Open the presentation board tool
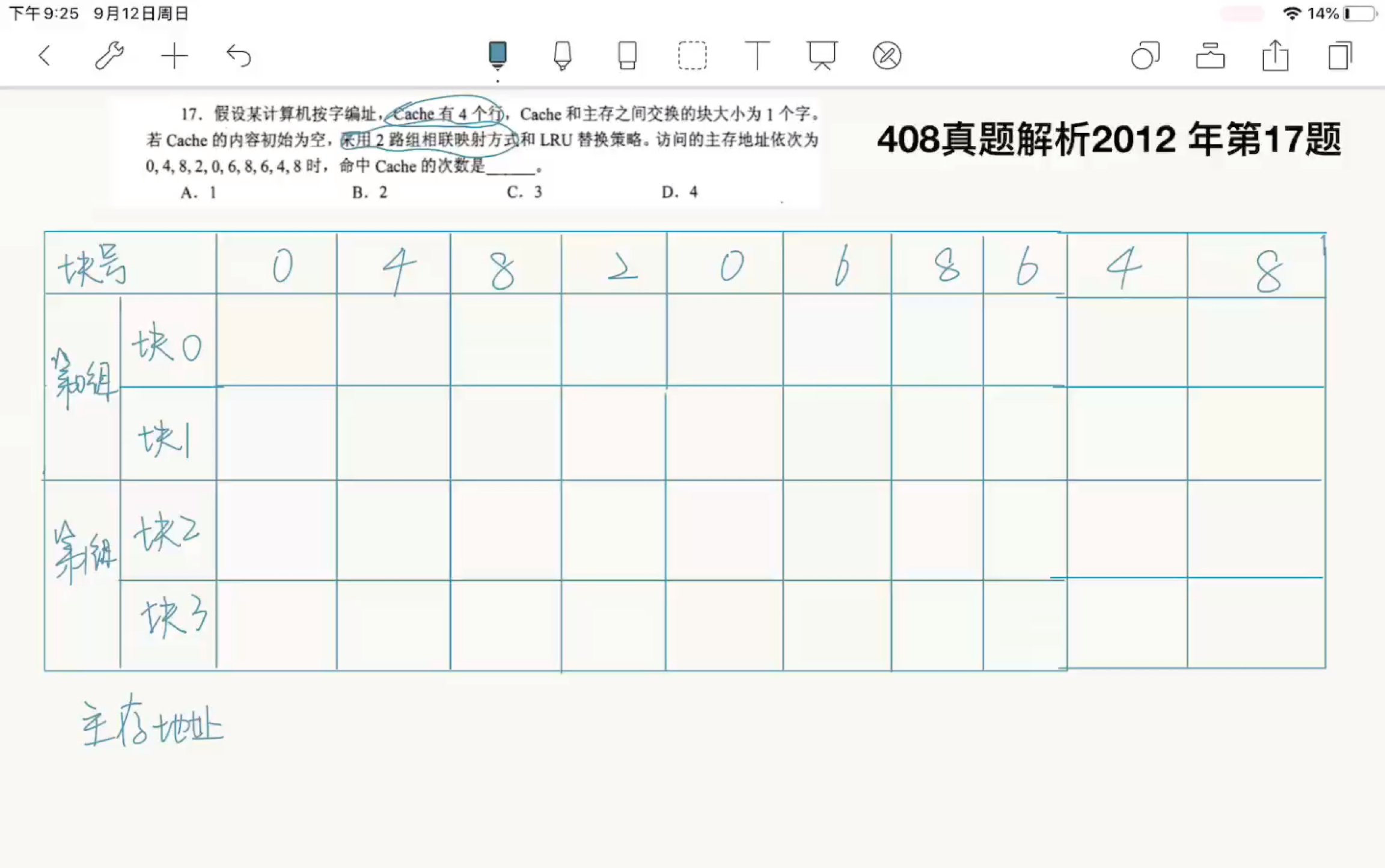 coord(822,56)
